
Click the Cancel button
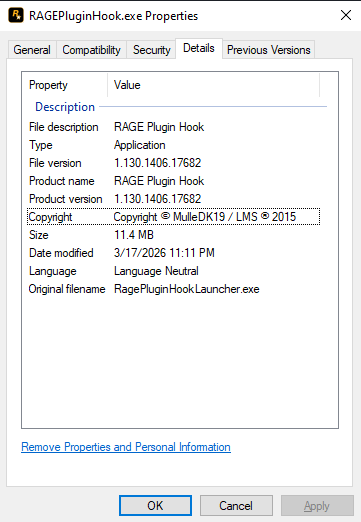236,506
